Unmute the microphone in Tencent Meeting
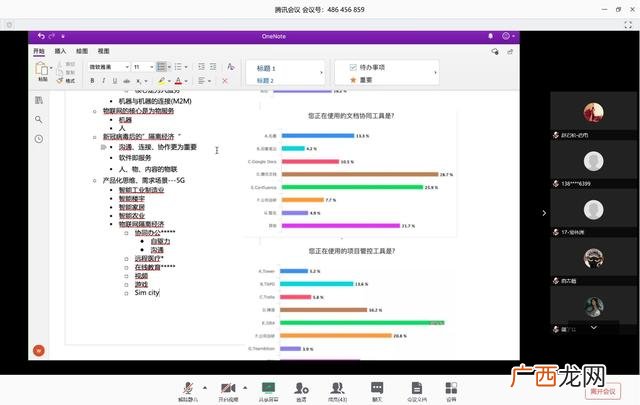 click(x=188, y=392)
